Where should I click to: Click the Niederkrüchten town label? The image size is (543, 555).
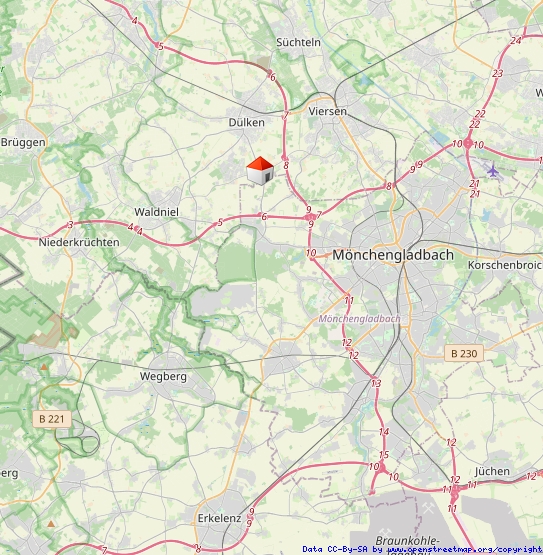pos(79,242)
